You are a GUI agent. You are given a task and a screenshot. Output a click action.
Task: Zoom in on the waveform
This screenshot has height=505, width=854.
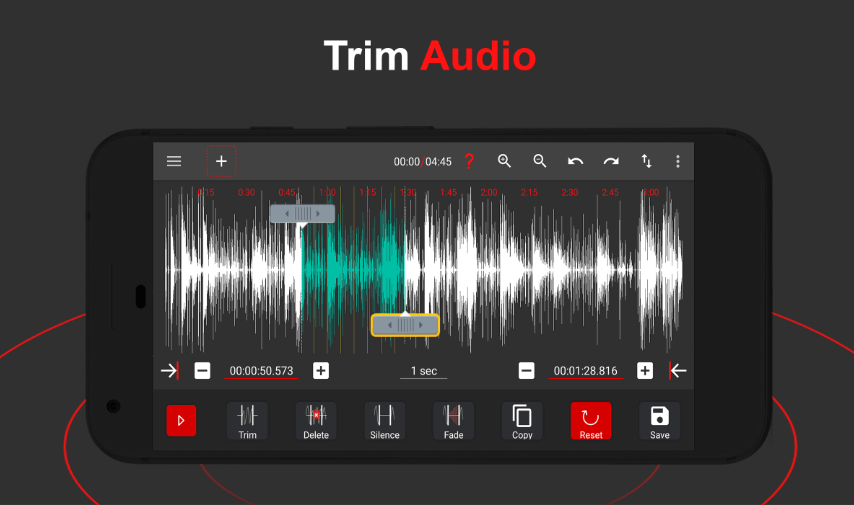504,161
